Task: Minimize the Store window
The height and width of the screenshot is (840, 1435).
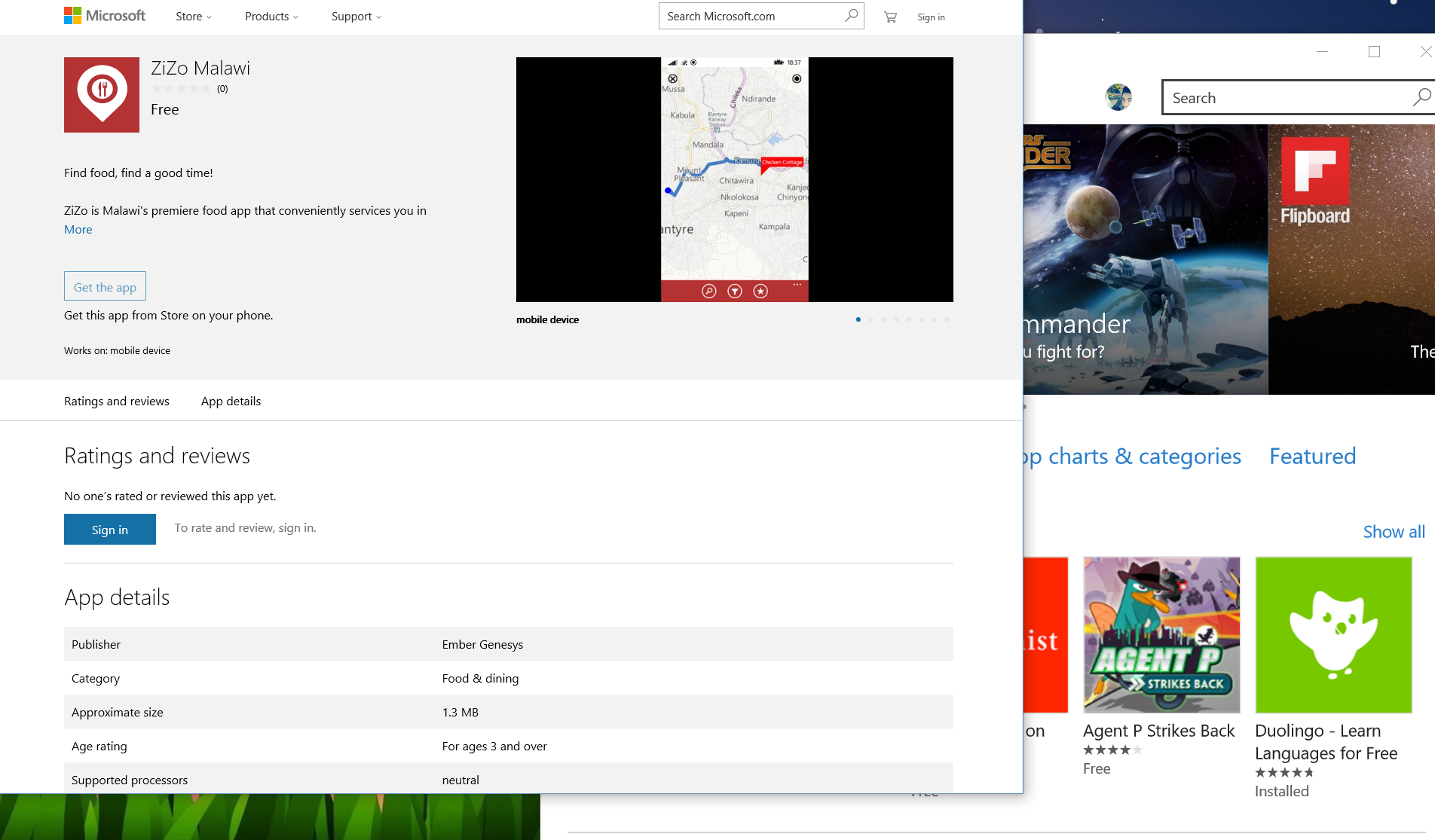Action: 1322,51
